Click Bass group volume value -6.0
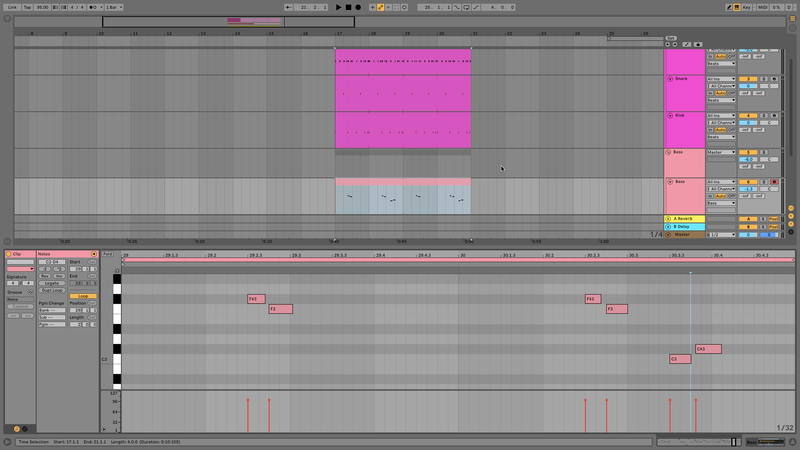This screenshot has height=450, width=800. (x=748, y=159)
